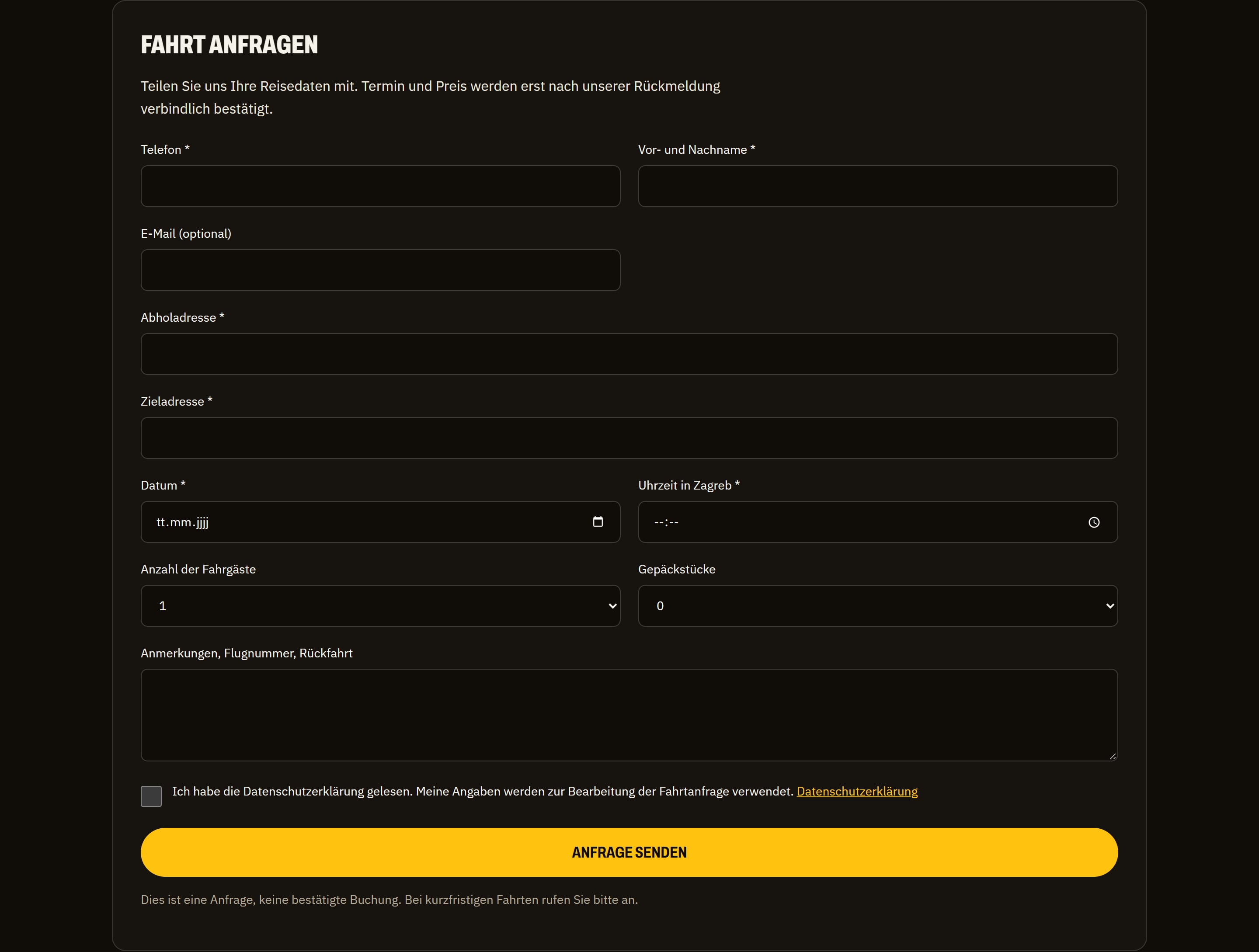Image resolution: width=1259 pixels, height=952 pixels.
Task: Click the 'Anzahl der Fahrgäste' label
Action: [198, 570]
